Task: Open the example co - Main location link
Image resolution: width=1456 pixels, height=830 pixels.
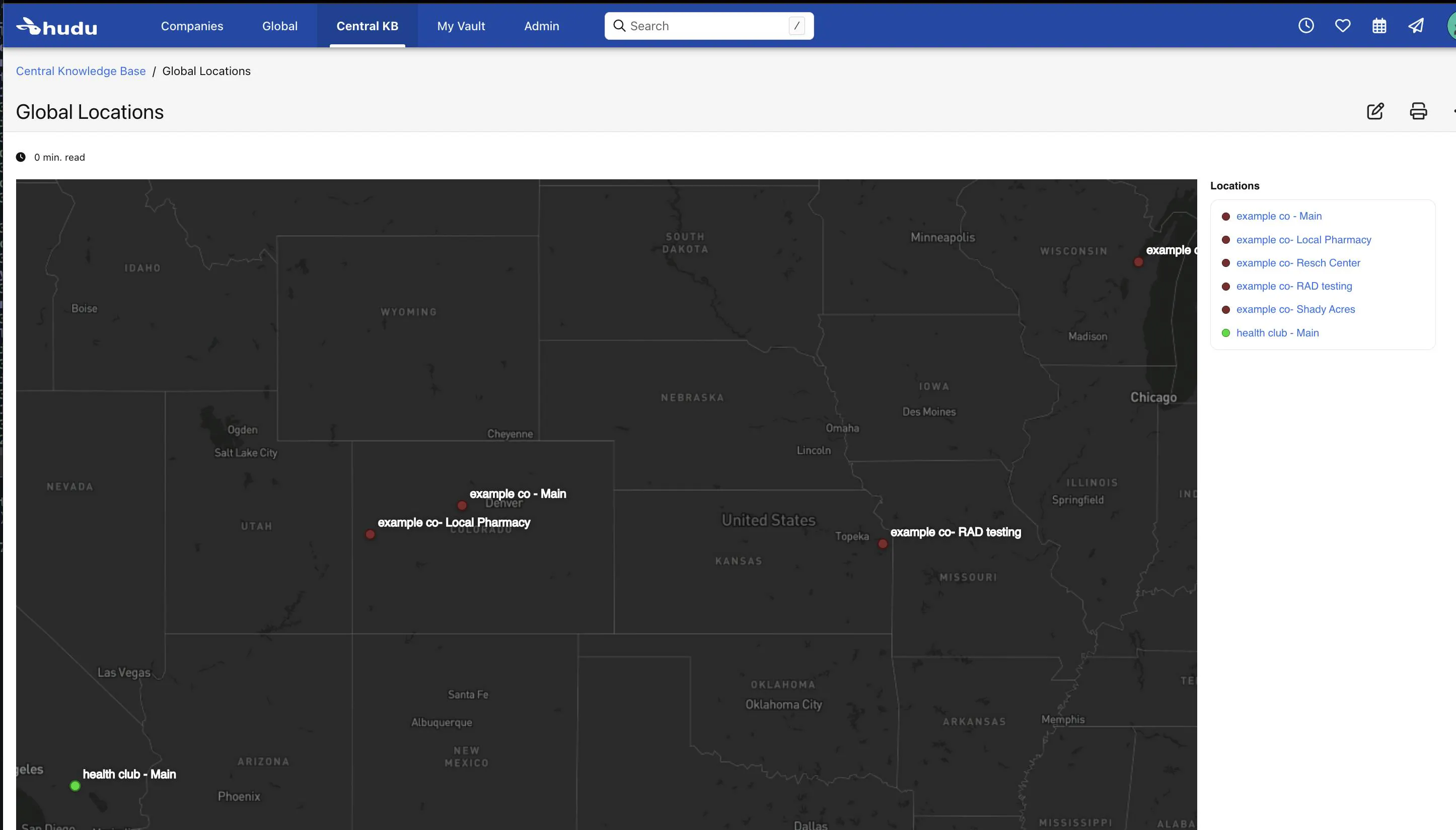Action: [x=1278, y=216]
